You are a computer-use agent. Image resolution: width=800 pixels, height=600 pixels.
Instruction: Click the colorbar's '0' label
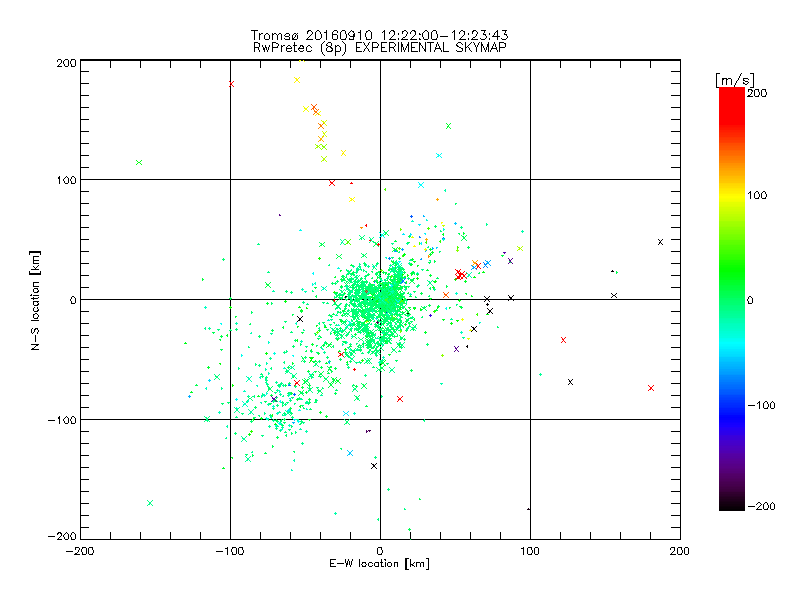tap(750, 300)
